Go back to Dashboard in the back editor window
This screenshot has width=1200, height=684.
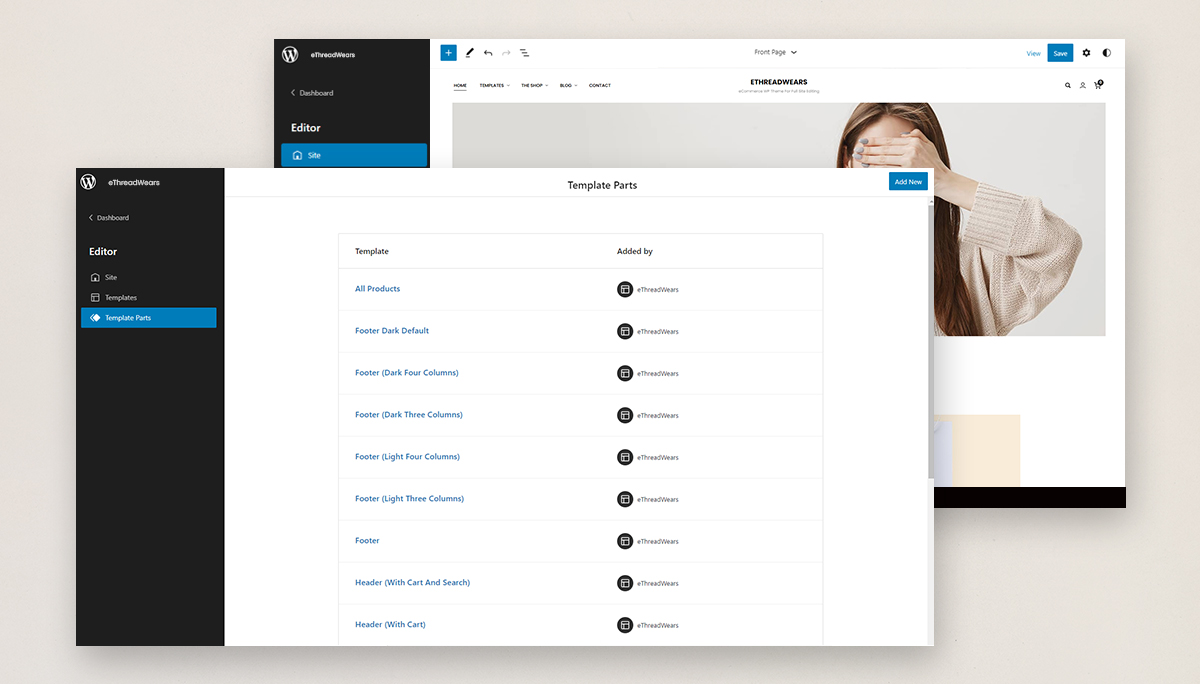(312, 93)
